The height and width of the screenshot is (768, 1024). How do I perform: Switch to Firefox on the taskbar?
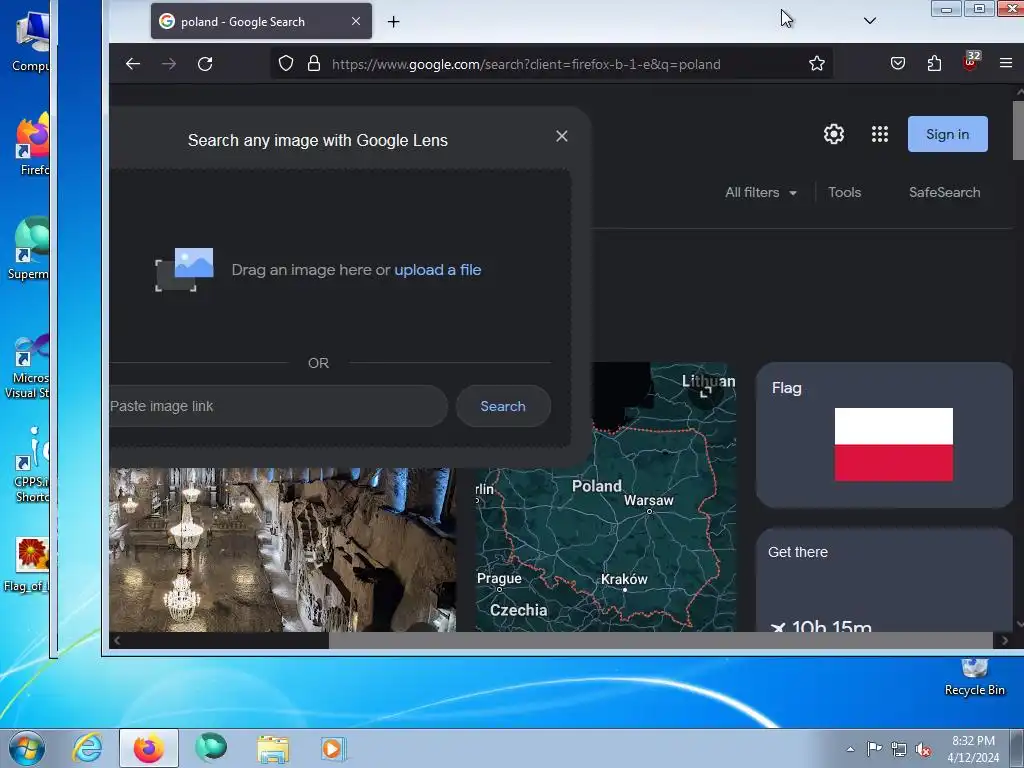click(x=148, y=748)
